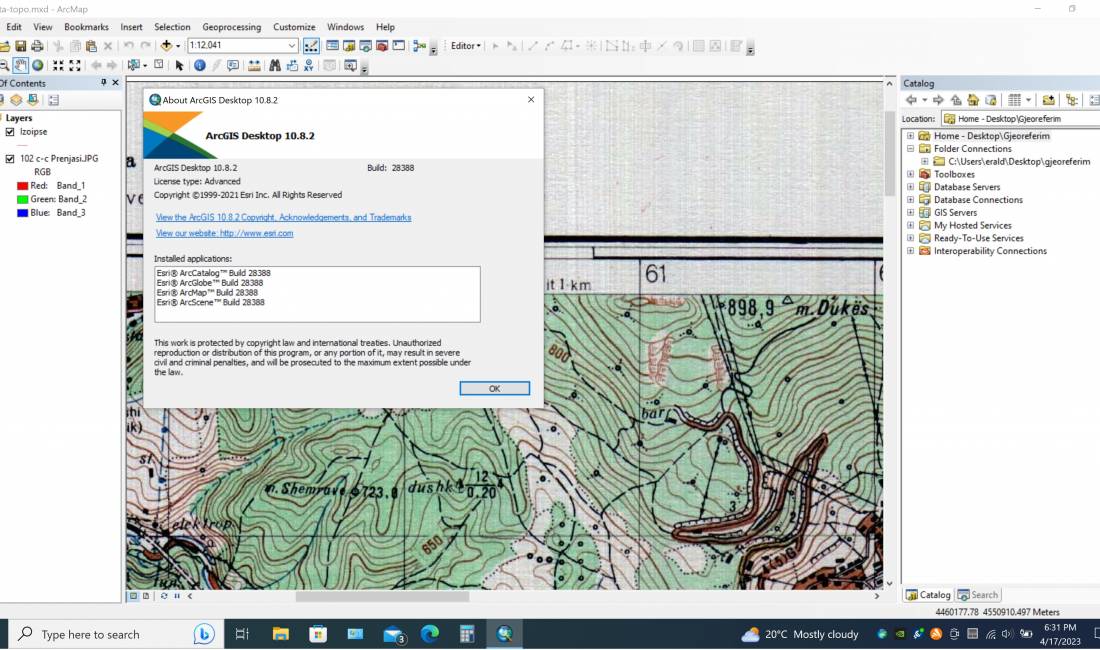Open the Find binoculars tool
Screen dimensions: 1100x650
coord(275,65)
